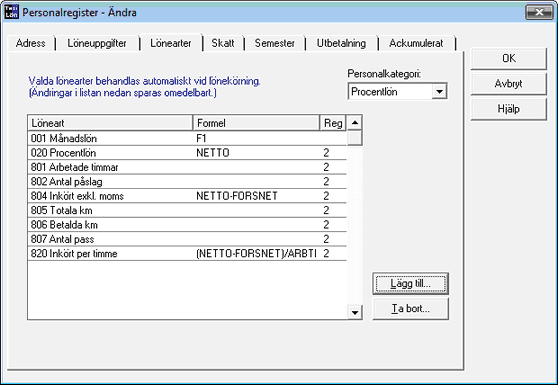This screenshot has width=558, height=385.
Task: Click NETTO formula cell for Procentlön
Action: pos(256,153)
